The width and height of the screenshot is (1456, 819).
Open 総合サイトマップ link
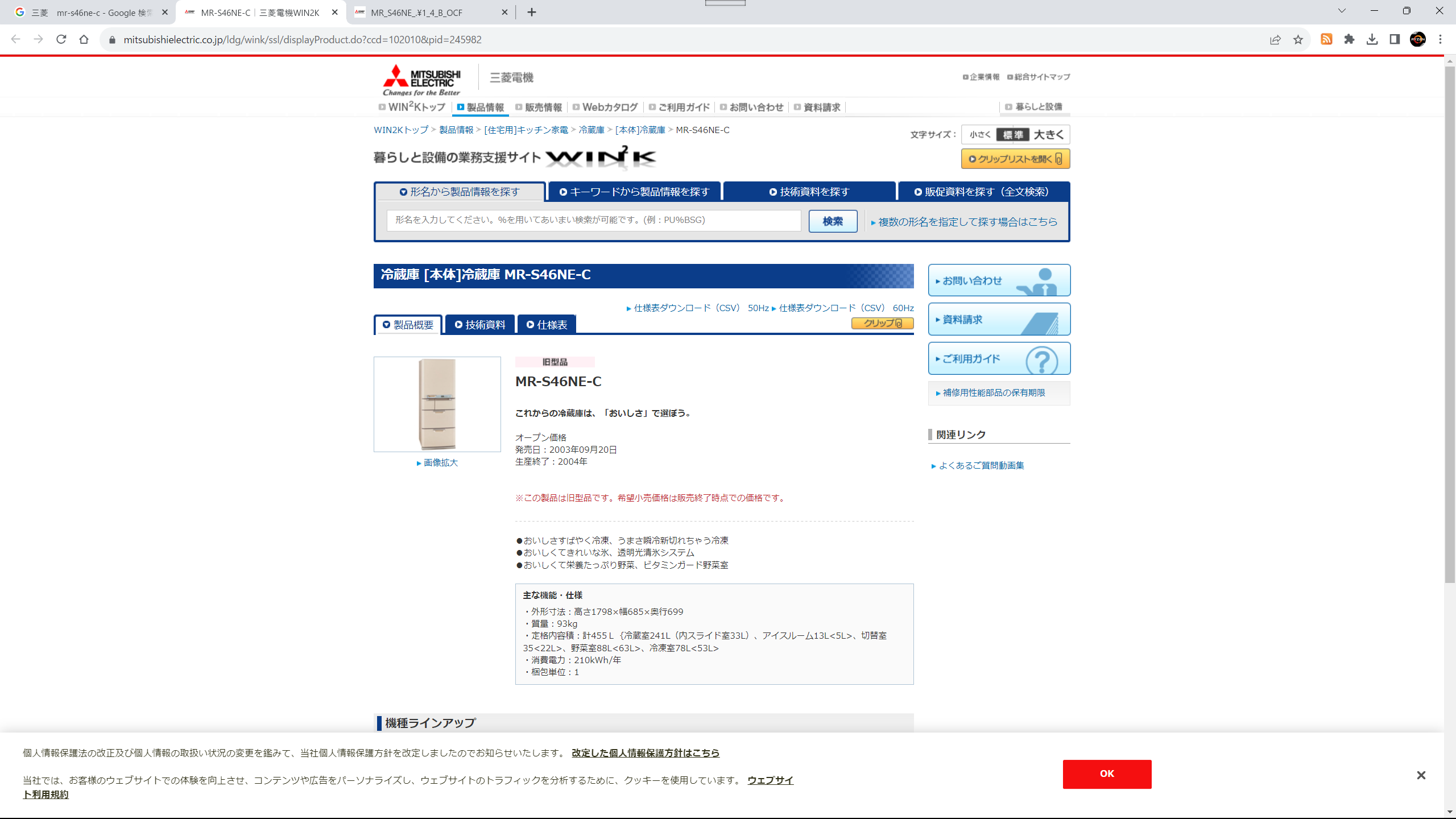(x=1039, y=77)
